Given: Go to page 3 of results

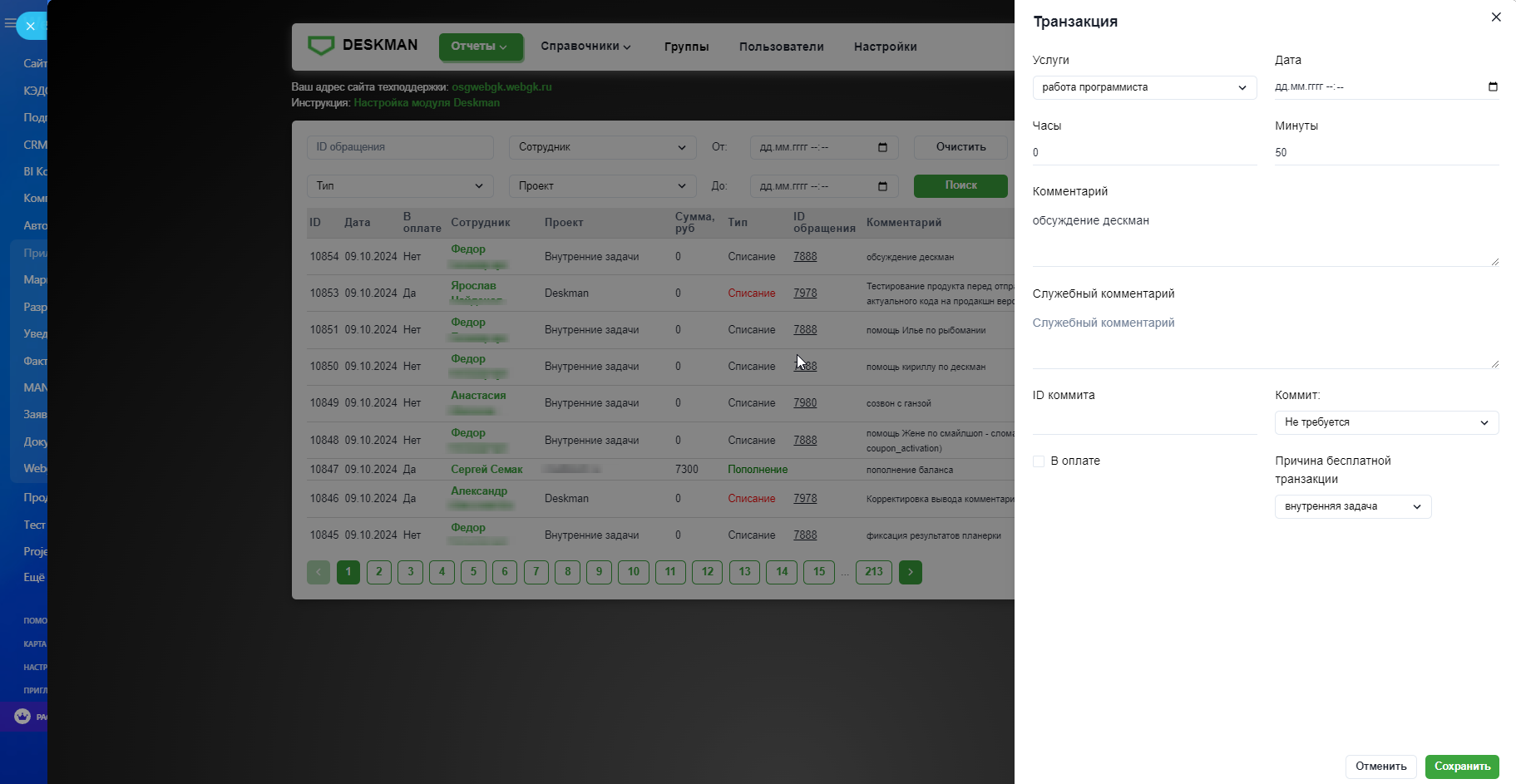Looking at the screenshot, I should (x=411, y=572).
